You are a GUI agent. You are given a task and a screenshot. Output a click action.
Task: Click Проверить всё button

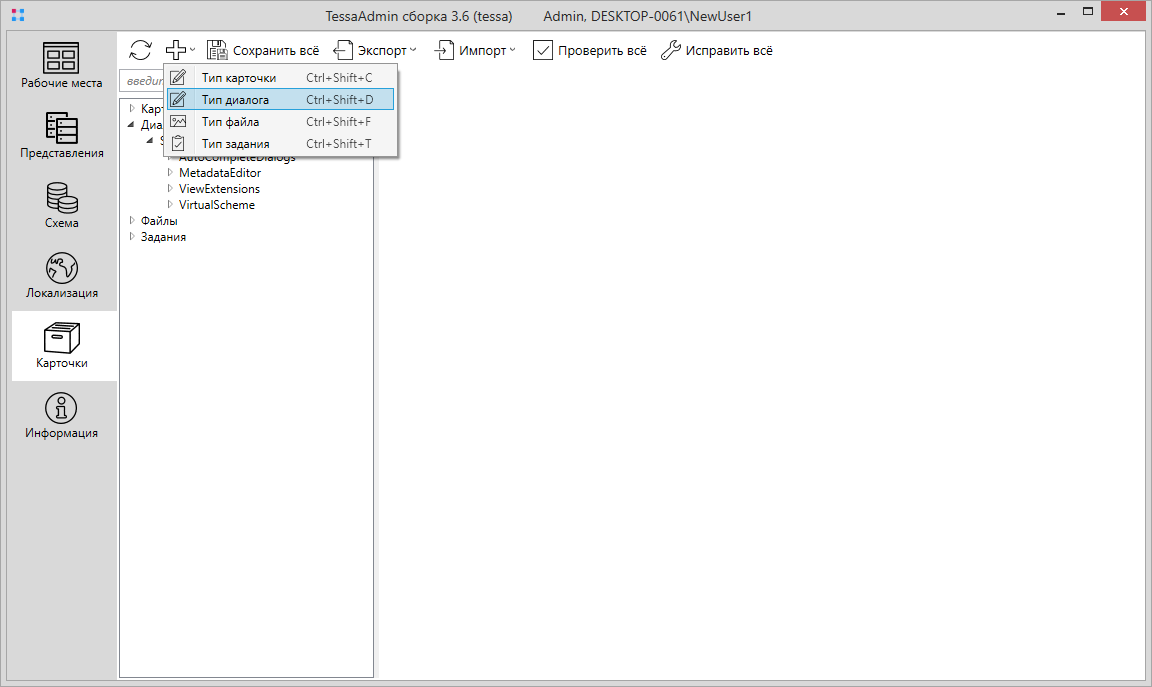(590, 50)
